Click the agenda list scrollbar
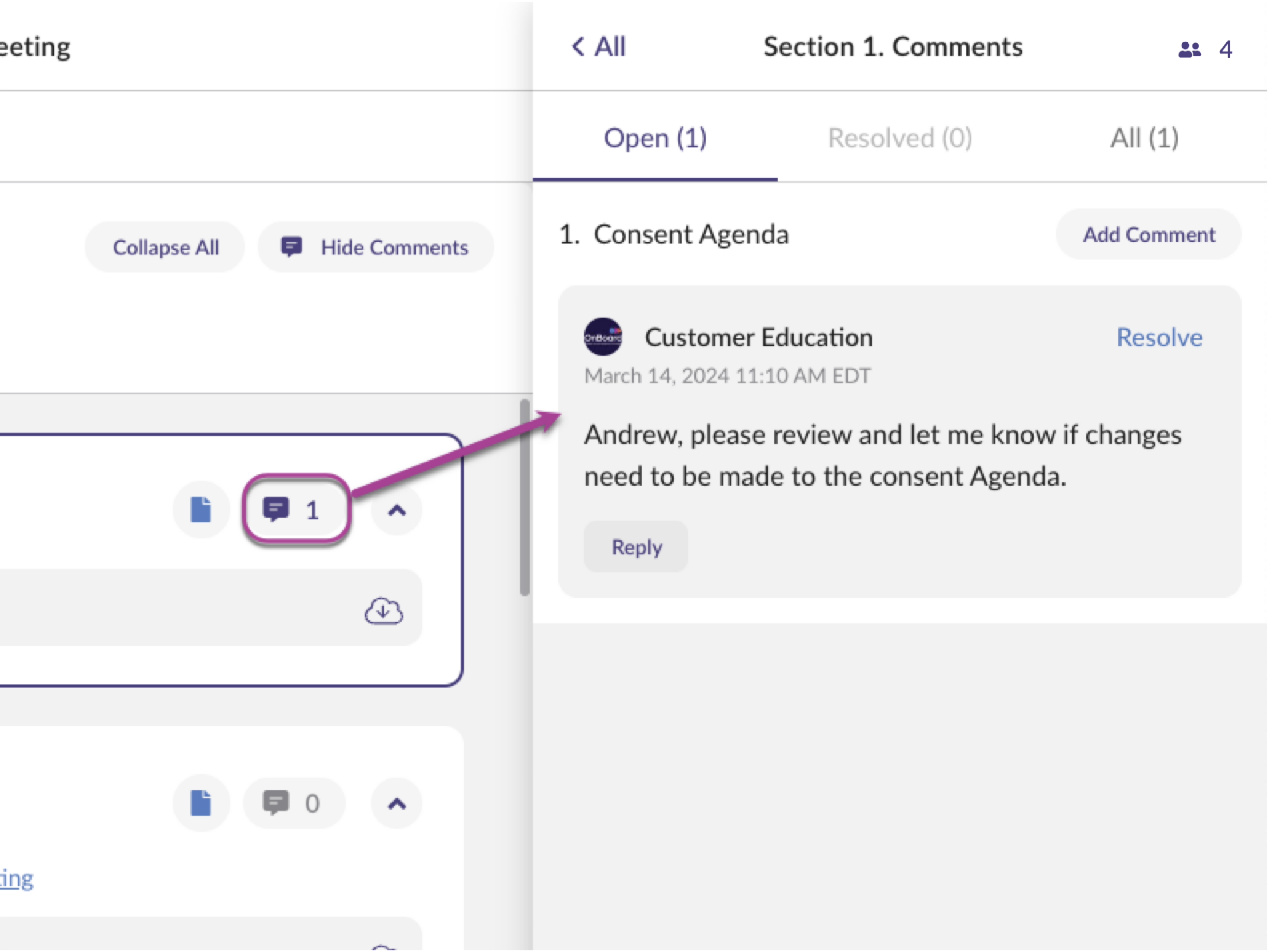1268x952 pixels. pyautogui.click(x=524, y=498)
